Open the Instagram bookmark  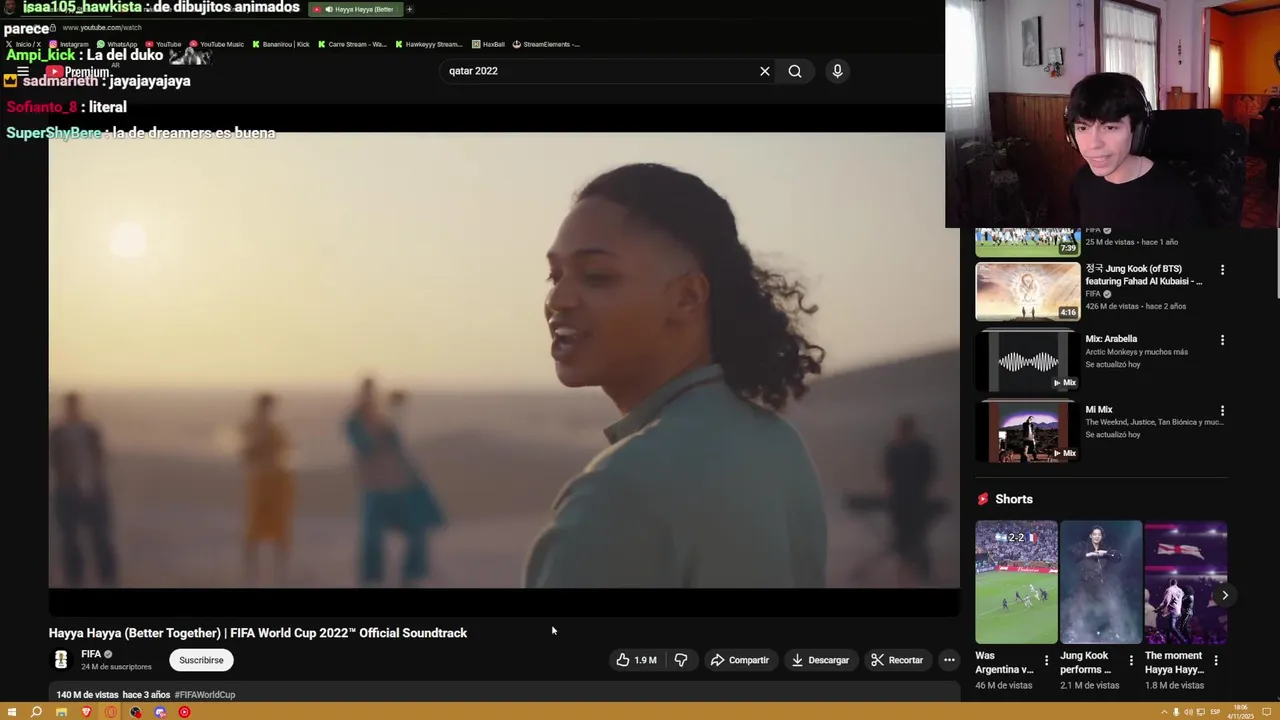(69, 44)
